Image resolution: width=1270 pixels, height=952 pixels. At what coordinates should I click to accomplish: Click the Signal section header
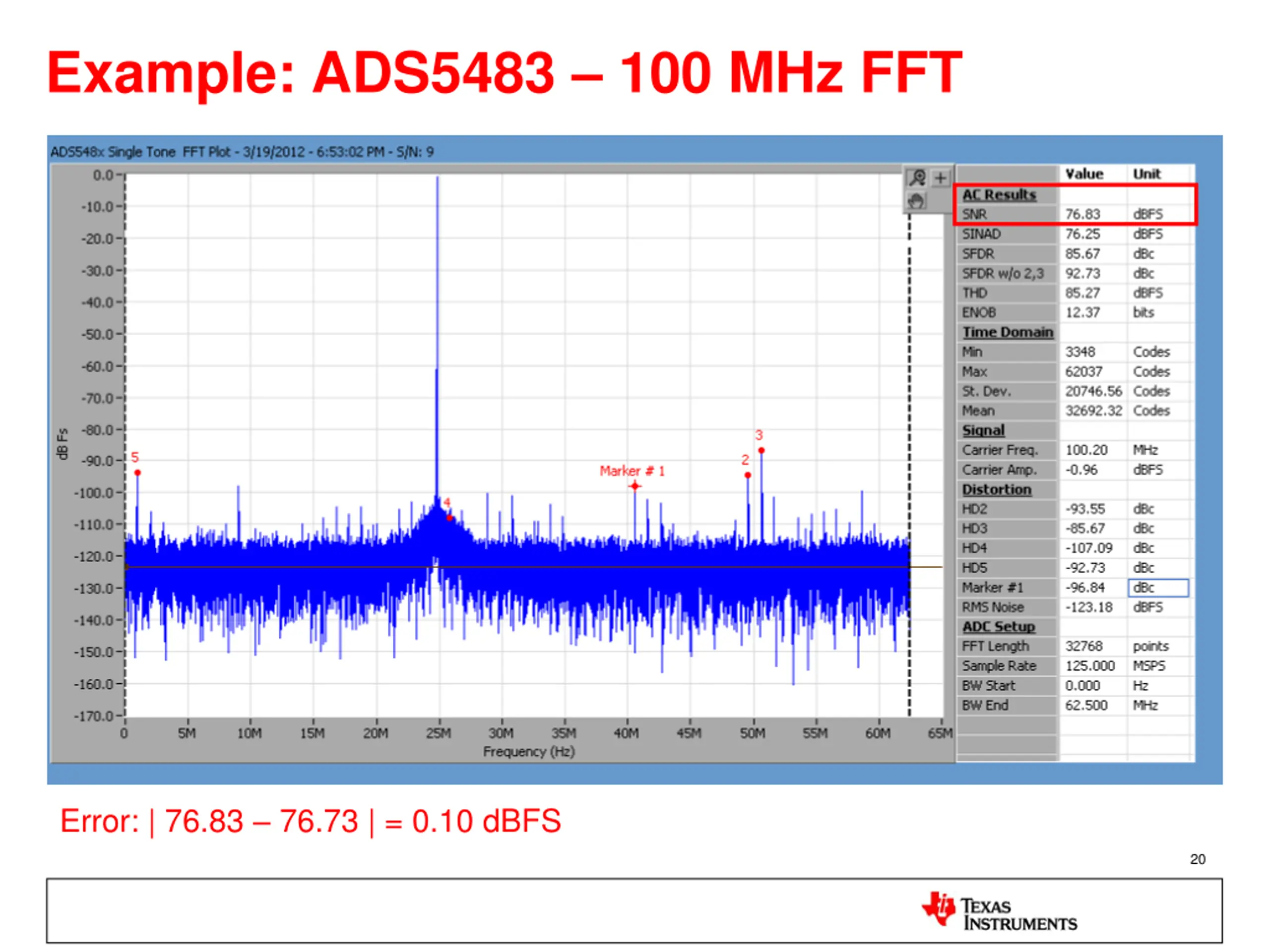coord(983,430)
